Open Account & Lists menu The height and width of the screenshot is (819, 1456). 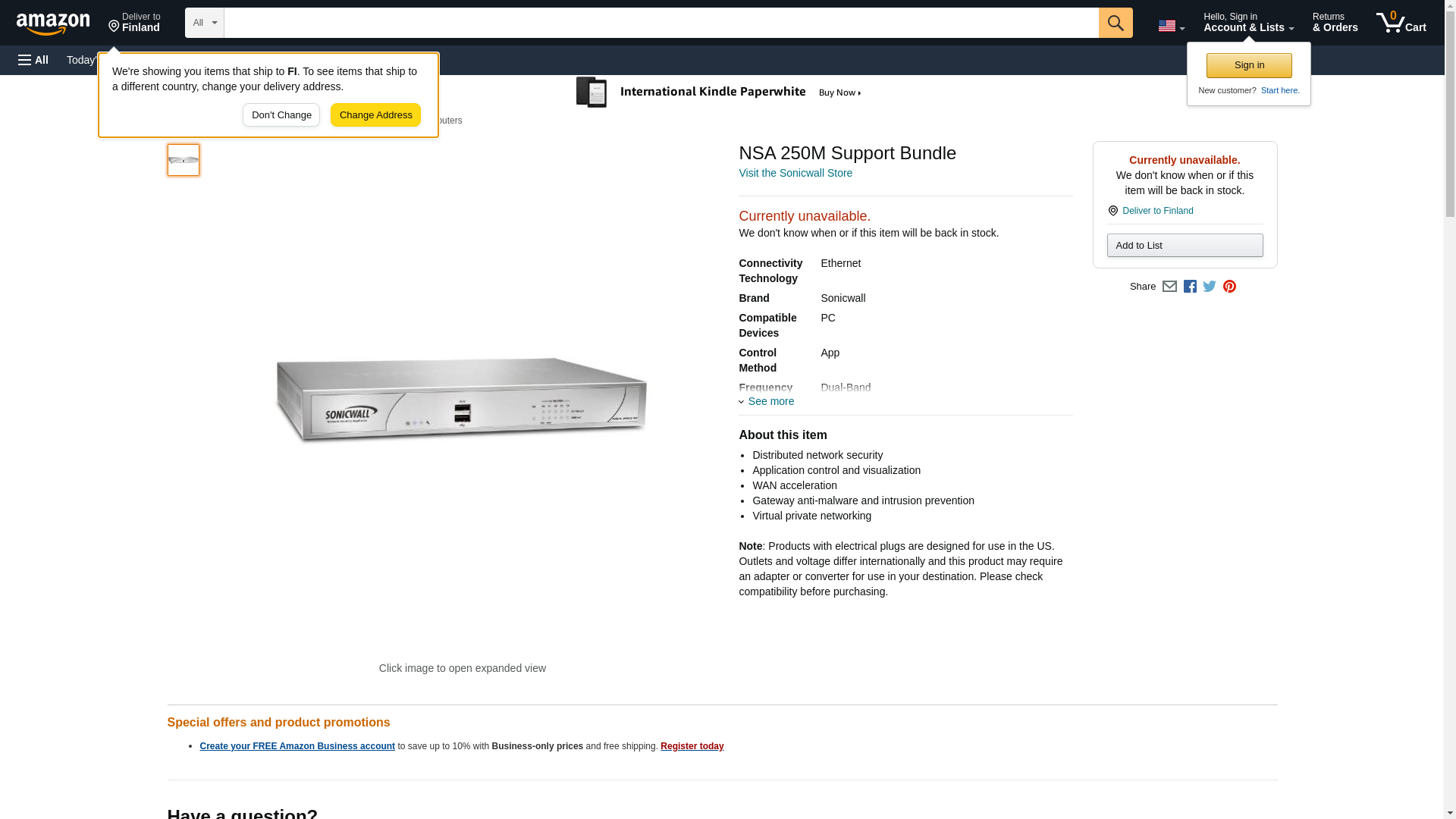click(1248, 23)
